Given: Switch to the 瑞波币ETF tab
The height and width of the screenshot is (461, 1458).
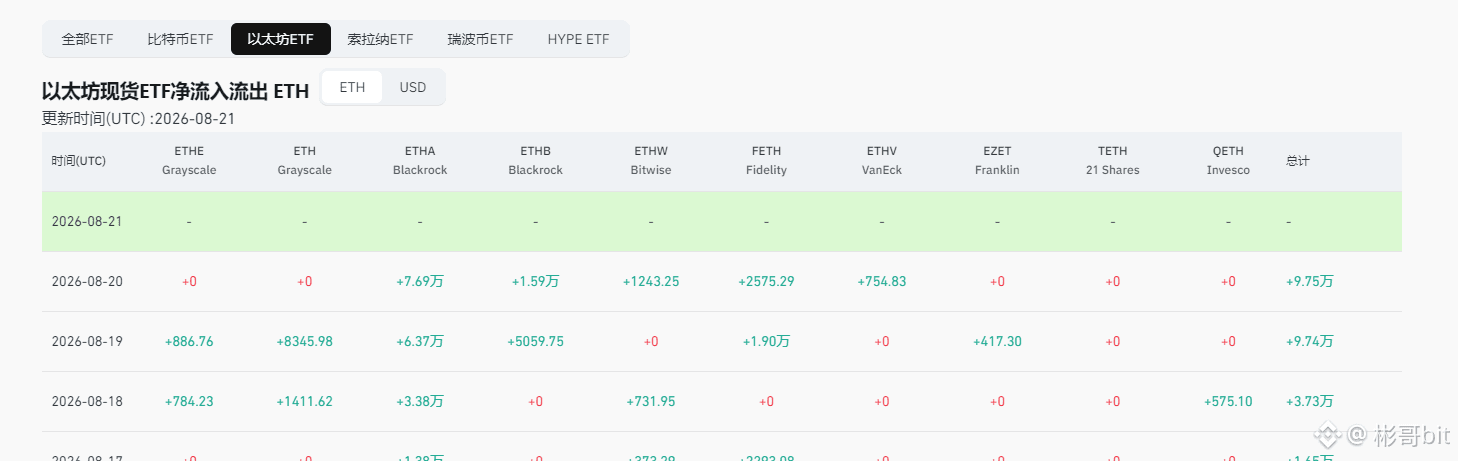Looking at the screenshot, I should [x=480, y=39].
